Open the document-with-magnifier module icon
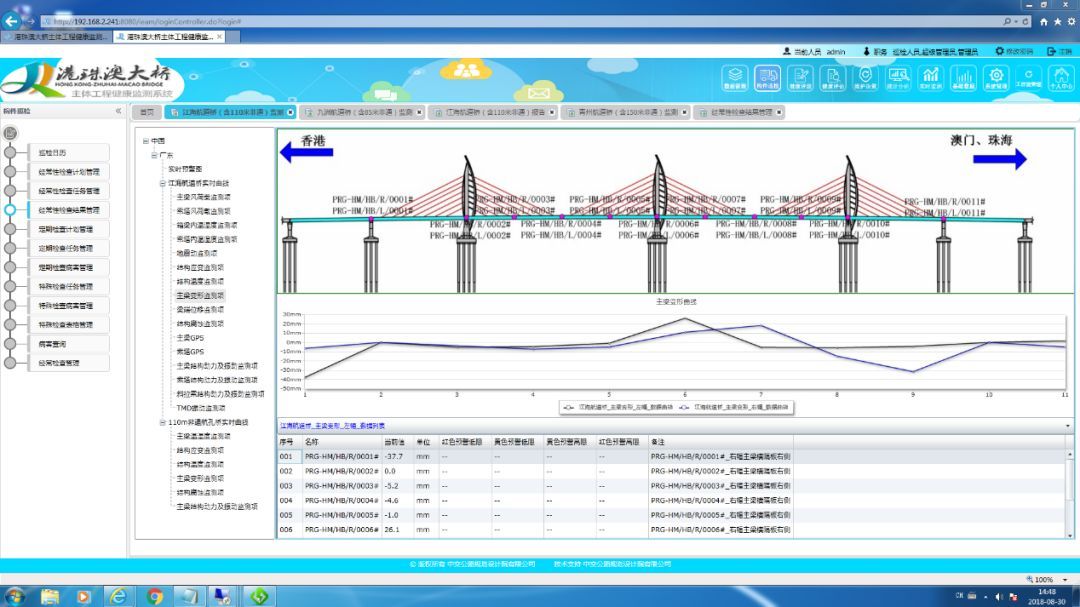Viewport: 1080px width, 607px height. 833,78
